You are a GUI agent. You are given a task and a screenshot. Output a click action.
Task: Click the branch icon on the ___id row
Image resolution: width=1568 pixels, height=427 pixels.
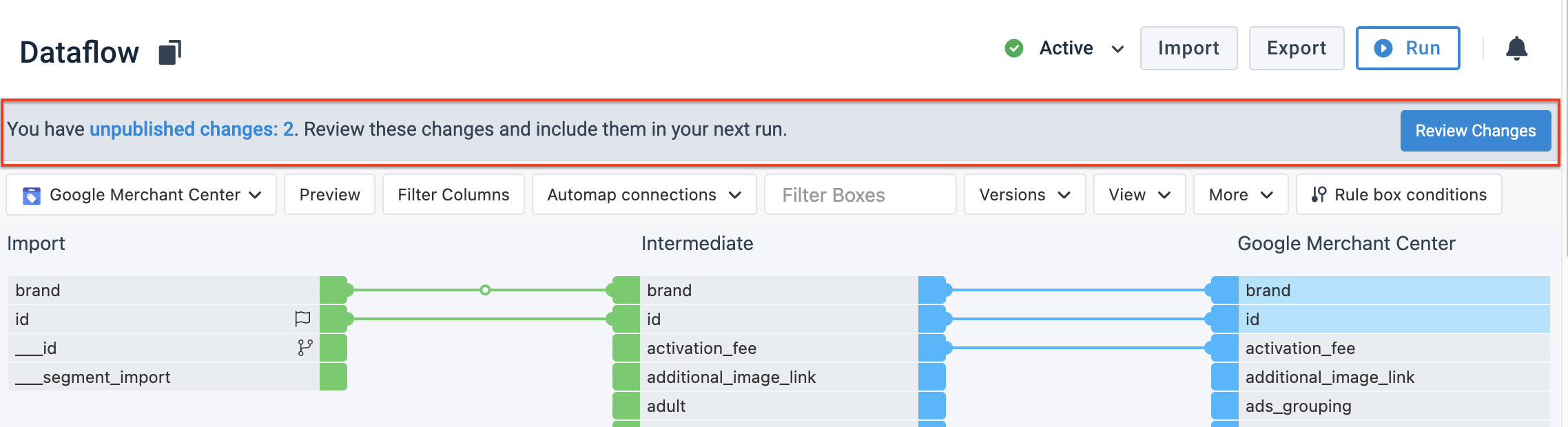pos(305,348)
